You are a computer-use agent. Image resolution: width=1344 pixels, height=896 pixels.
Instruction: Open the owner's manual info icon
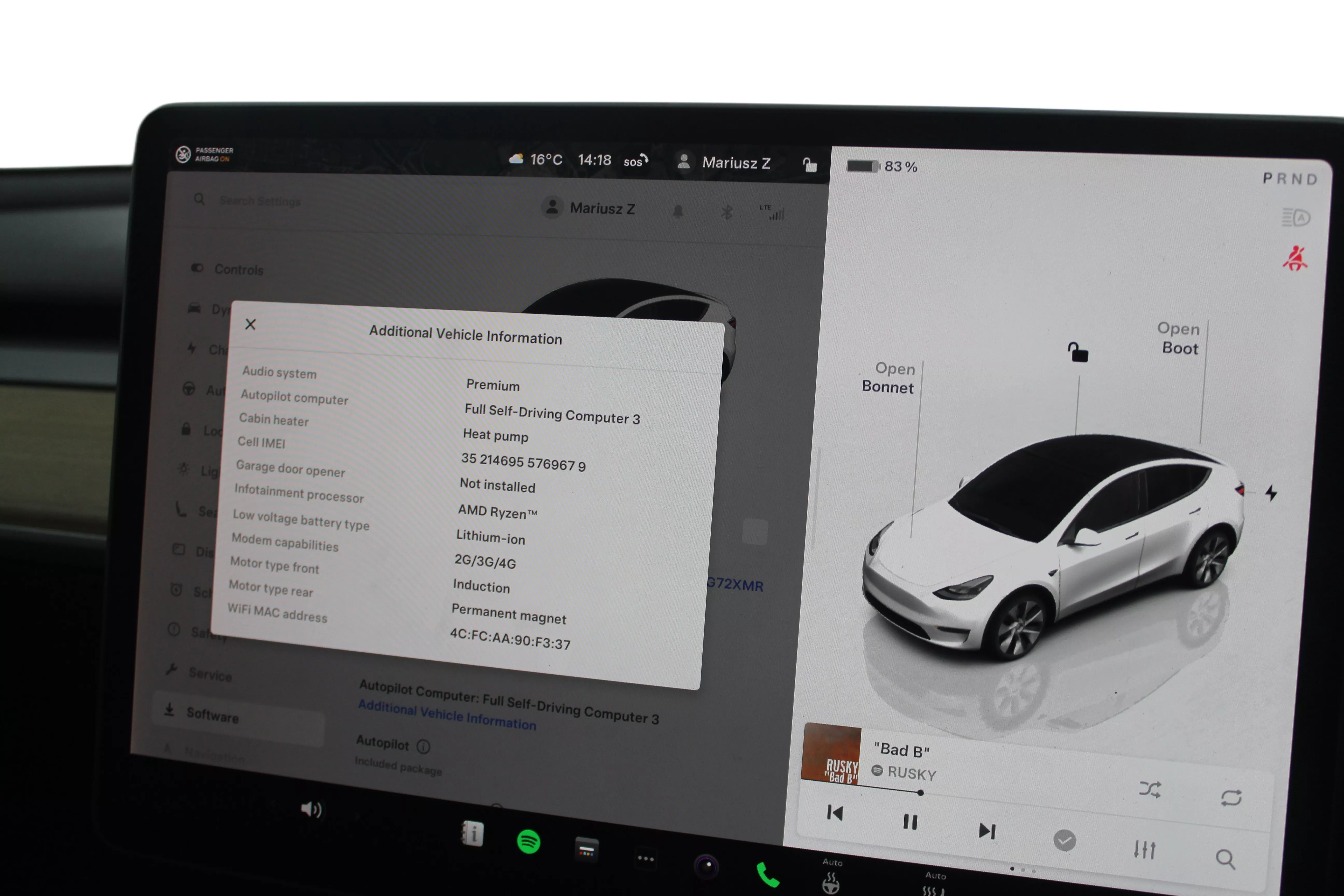point(473,834)
